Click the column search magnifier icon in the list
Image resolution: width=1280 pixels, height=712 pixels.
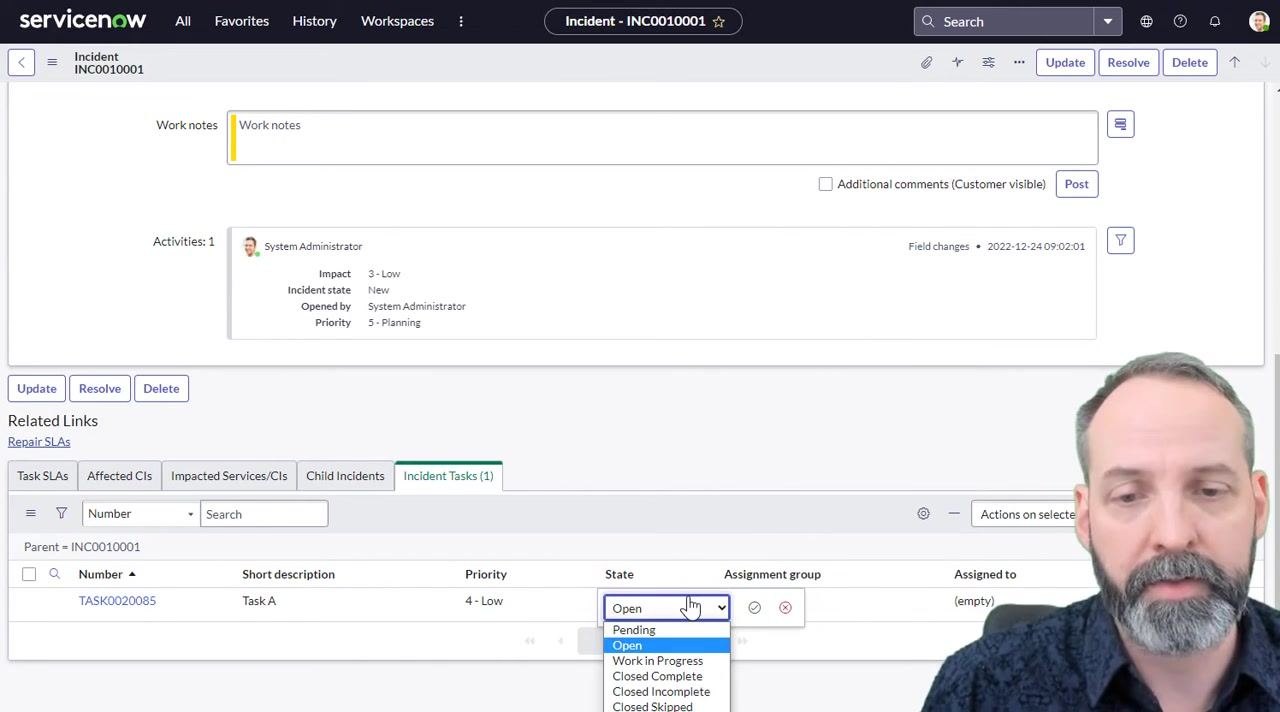55,574
